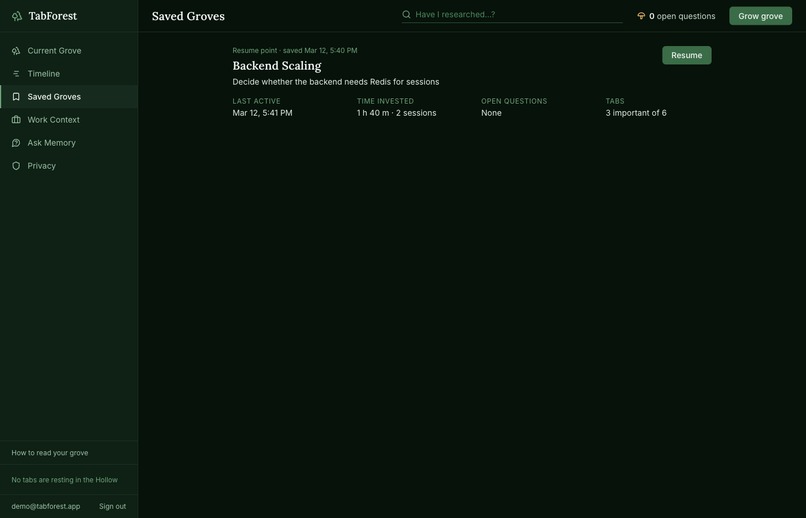Click 'No tabs are resting in the Hollow'

click(64, 480)
